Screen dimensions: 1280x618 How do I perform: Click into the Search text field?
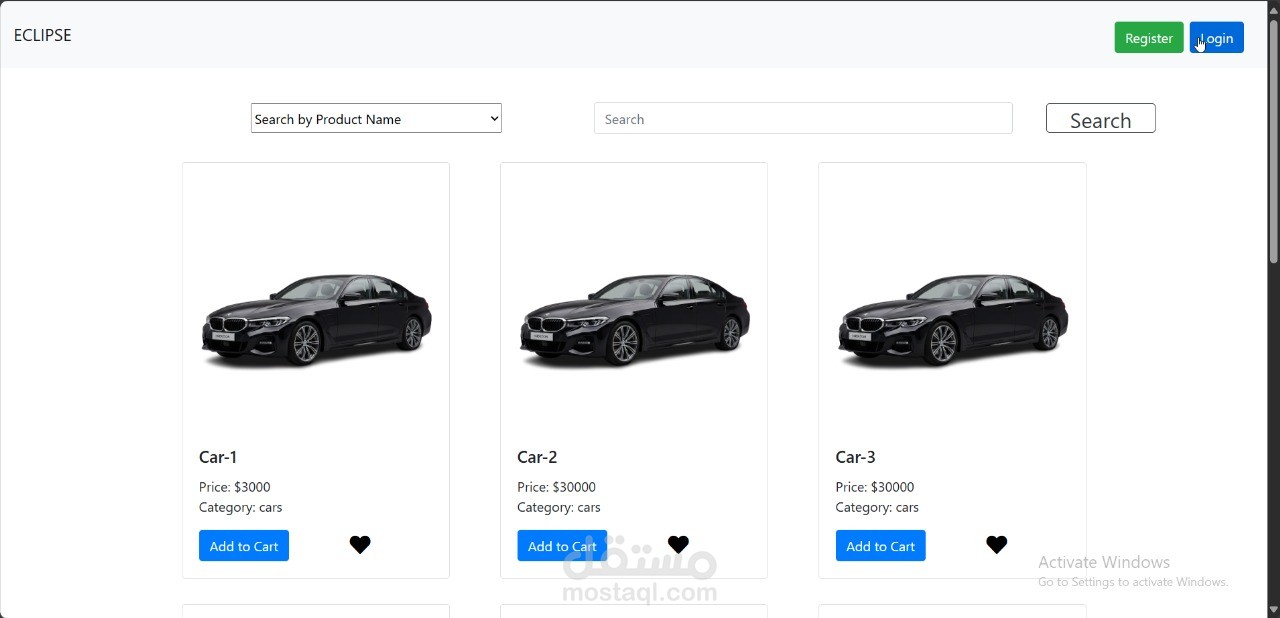coord(803,119)
